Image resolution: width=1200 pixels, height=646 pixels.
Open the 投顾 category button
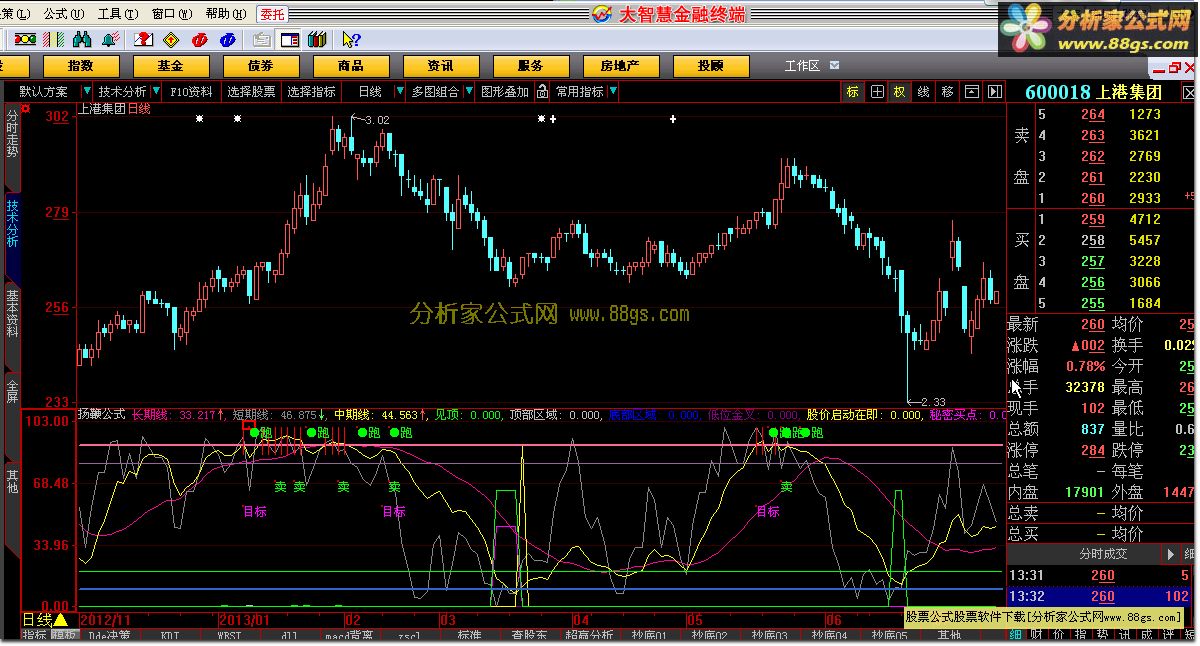tap(711, 66)
